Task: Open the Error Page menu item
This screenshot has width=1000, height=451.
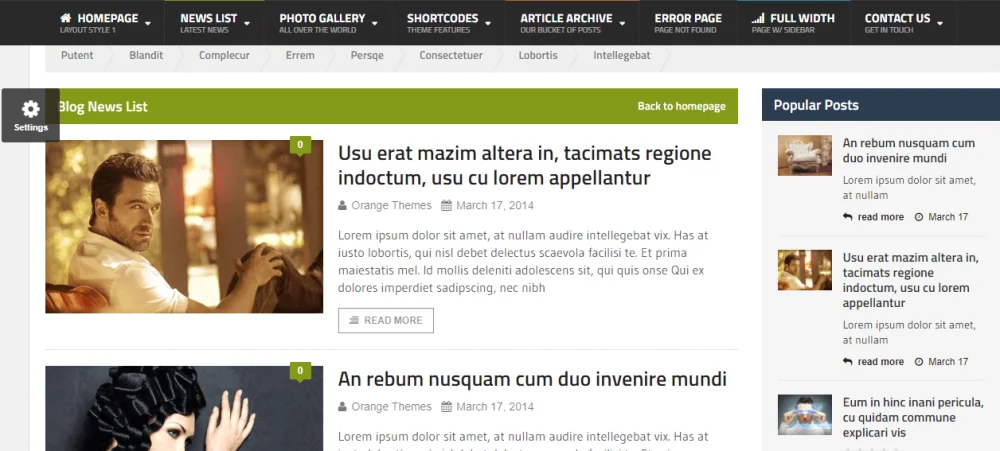Action: 688,22
